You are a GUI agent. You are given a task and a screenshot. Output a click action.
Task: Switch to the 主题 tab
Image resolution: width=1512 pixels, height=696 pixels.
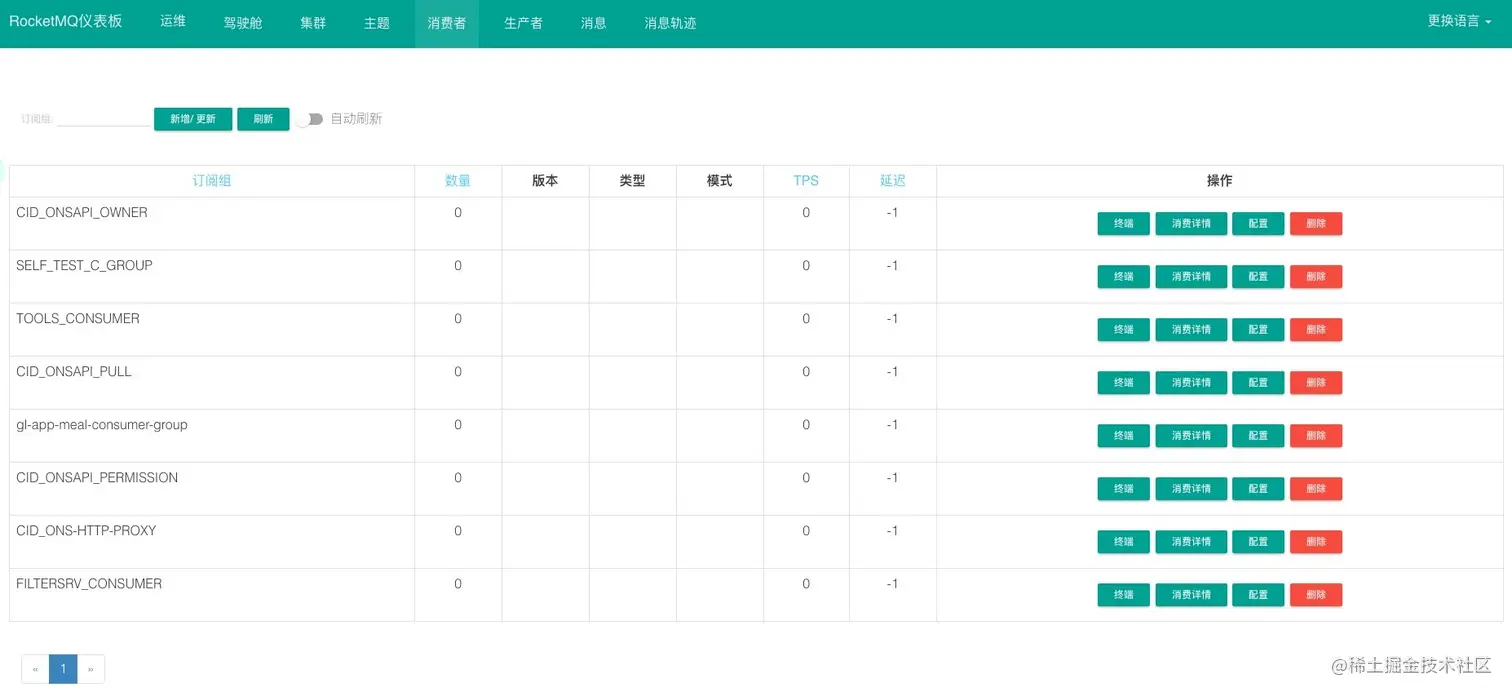[x=377, y=22]
